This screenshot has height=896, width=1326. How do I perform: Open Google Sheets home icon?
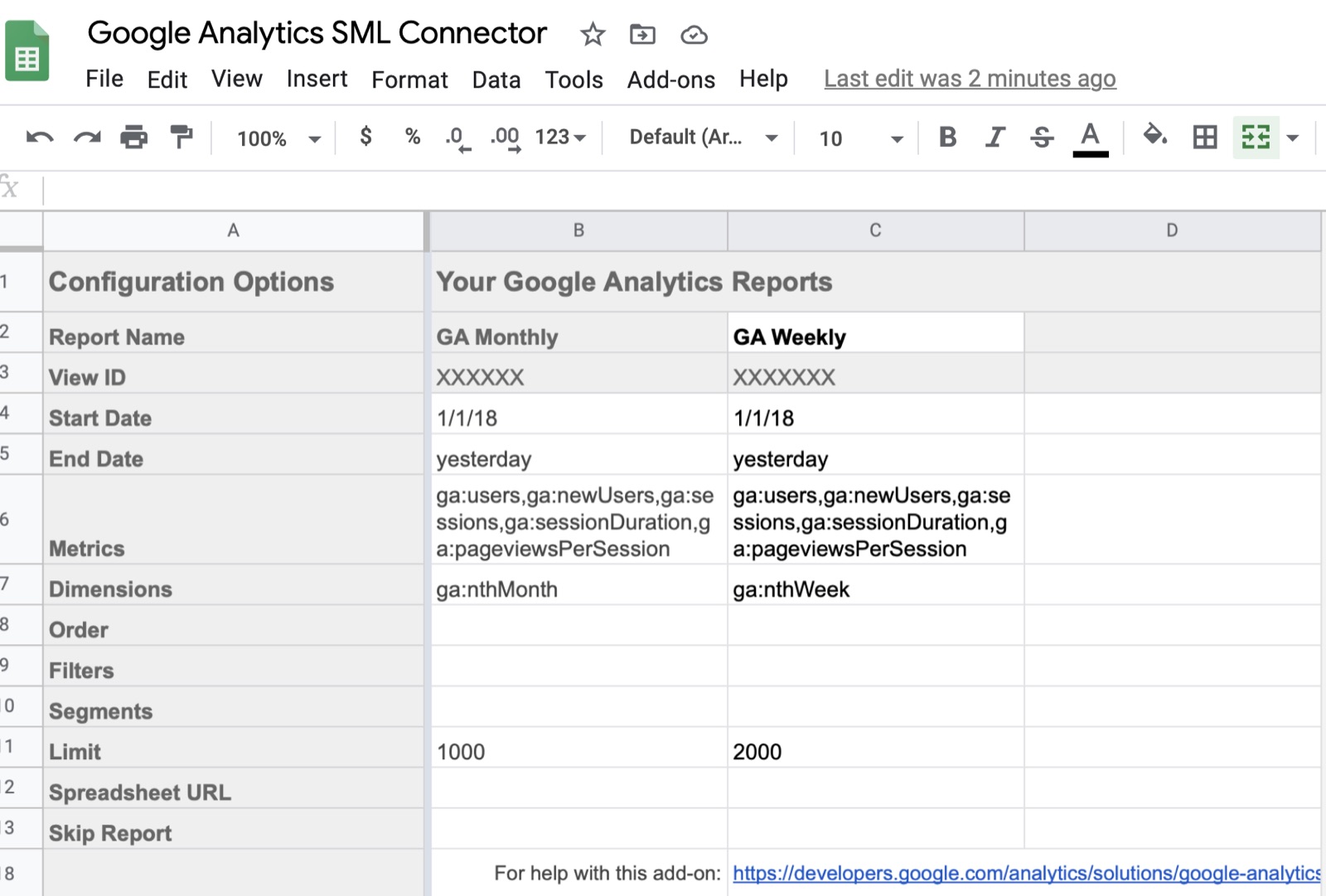click(27, 51)
